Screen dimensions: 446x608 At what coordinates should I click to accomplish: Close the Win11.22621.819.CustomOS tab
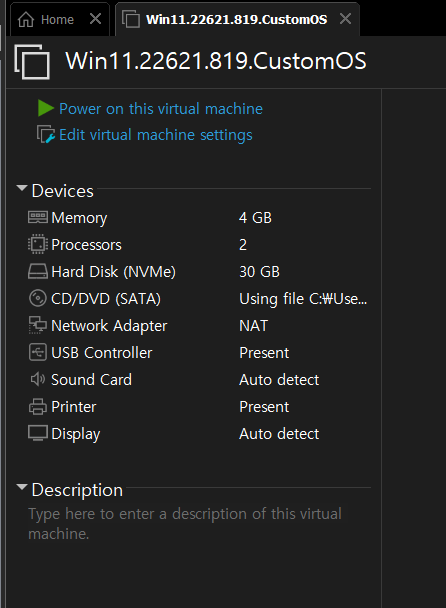coord(345,19)
